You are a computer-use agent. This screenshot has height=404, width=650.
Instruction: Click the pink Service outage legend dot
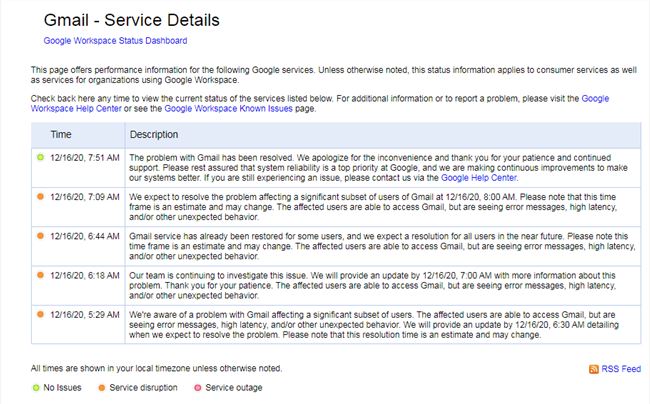pos(198,388)
